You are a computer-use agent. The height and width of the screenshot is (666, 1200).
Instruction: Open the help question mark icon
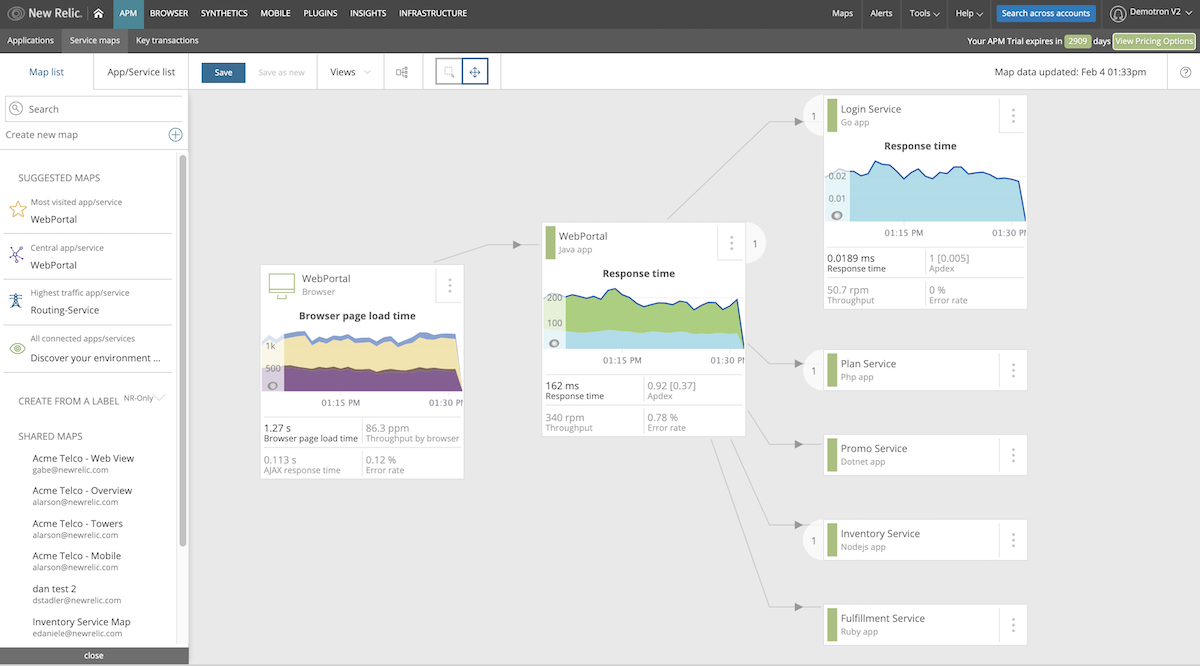[1185, 72]
